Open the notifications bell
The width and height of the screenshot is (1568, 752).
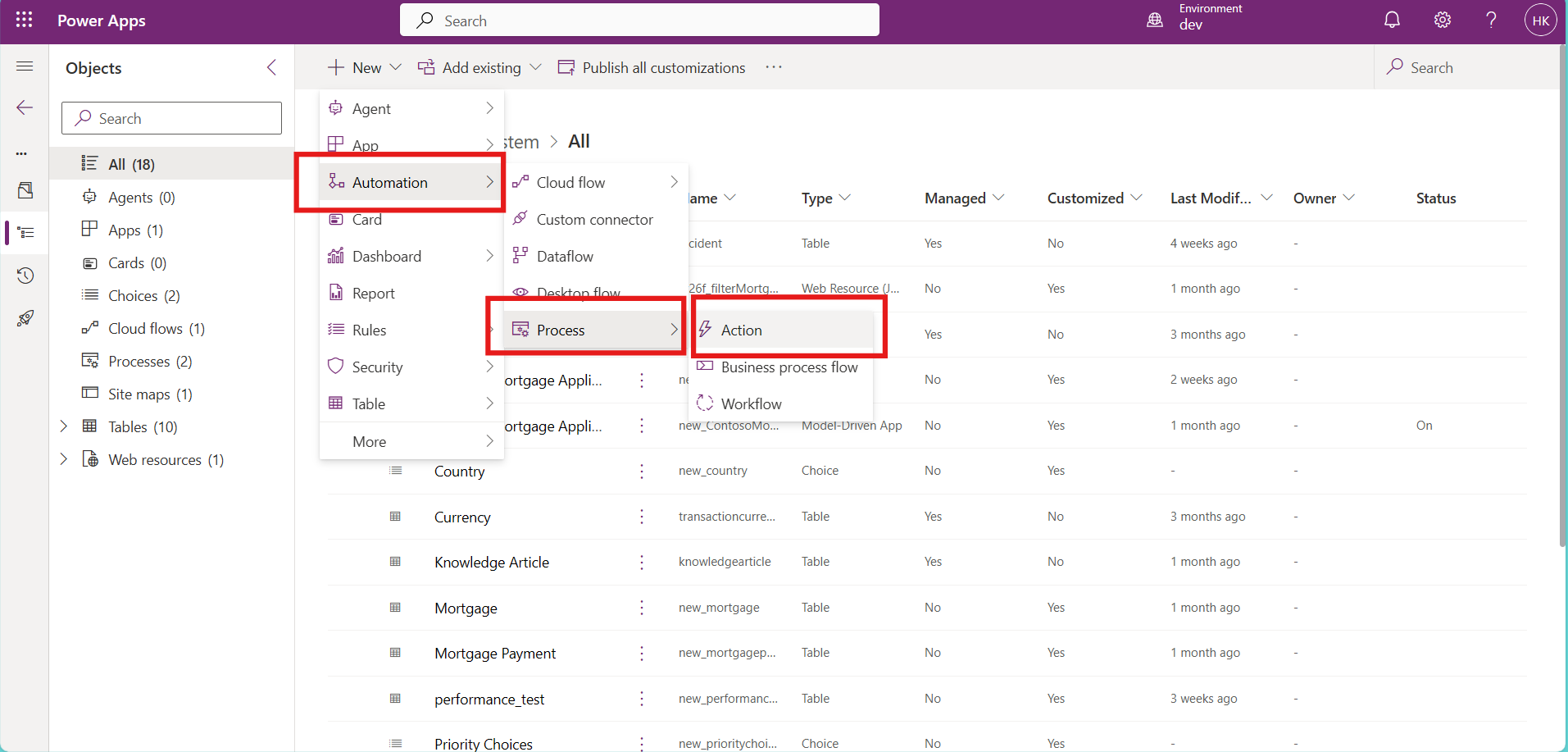[x=1392, y=21]
